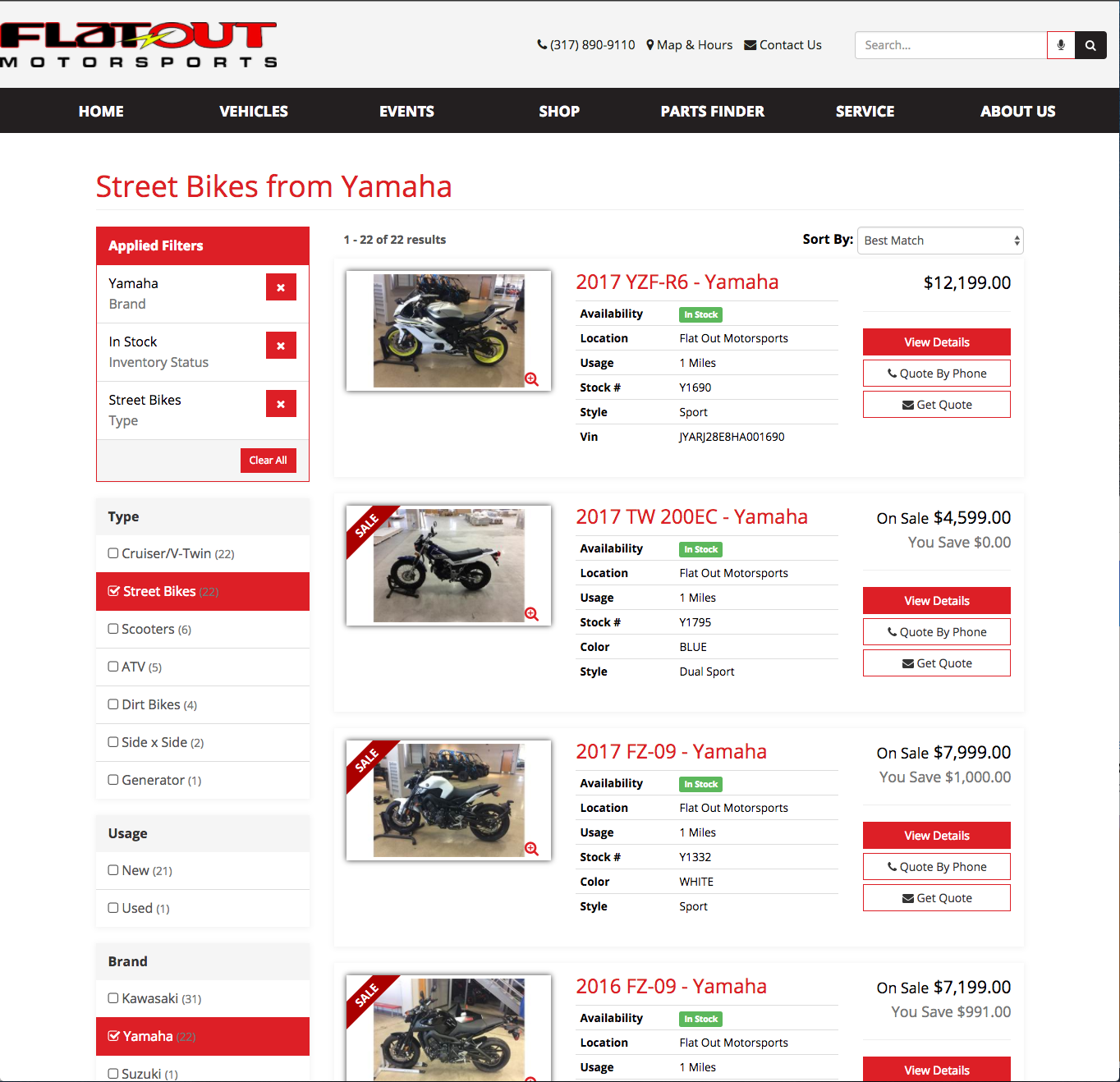Click the 'You Save $1,000.00' text
Viewport: 1120px width, 1082px height.
tap(945, 777)
